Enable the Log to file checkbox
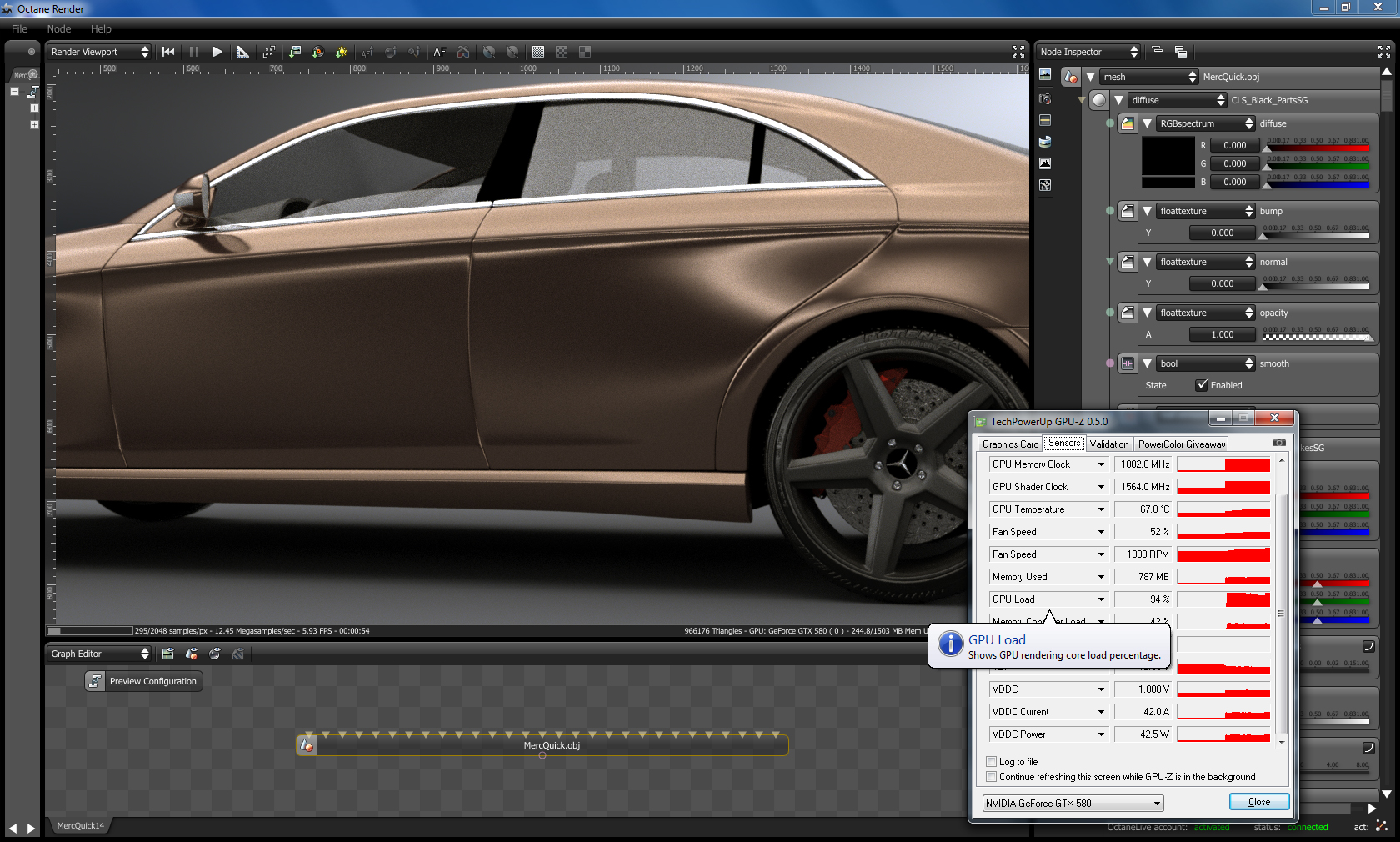 point(992,762)
